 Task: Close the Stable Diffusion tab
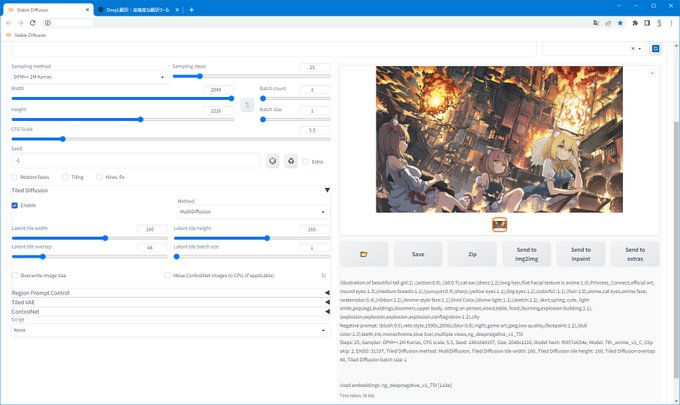pos(87,10)
